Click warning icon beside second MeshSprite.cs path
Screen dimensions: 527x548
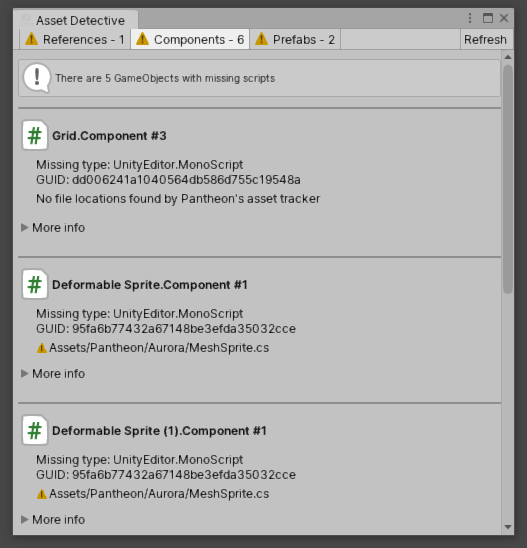(42, 494)
